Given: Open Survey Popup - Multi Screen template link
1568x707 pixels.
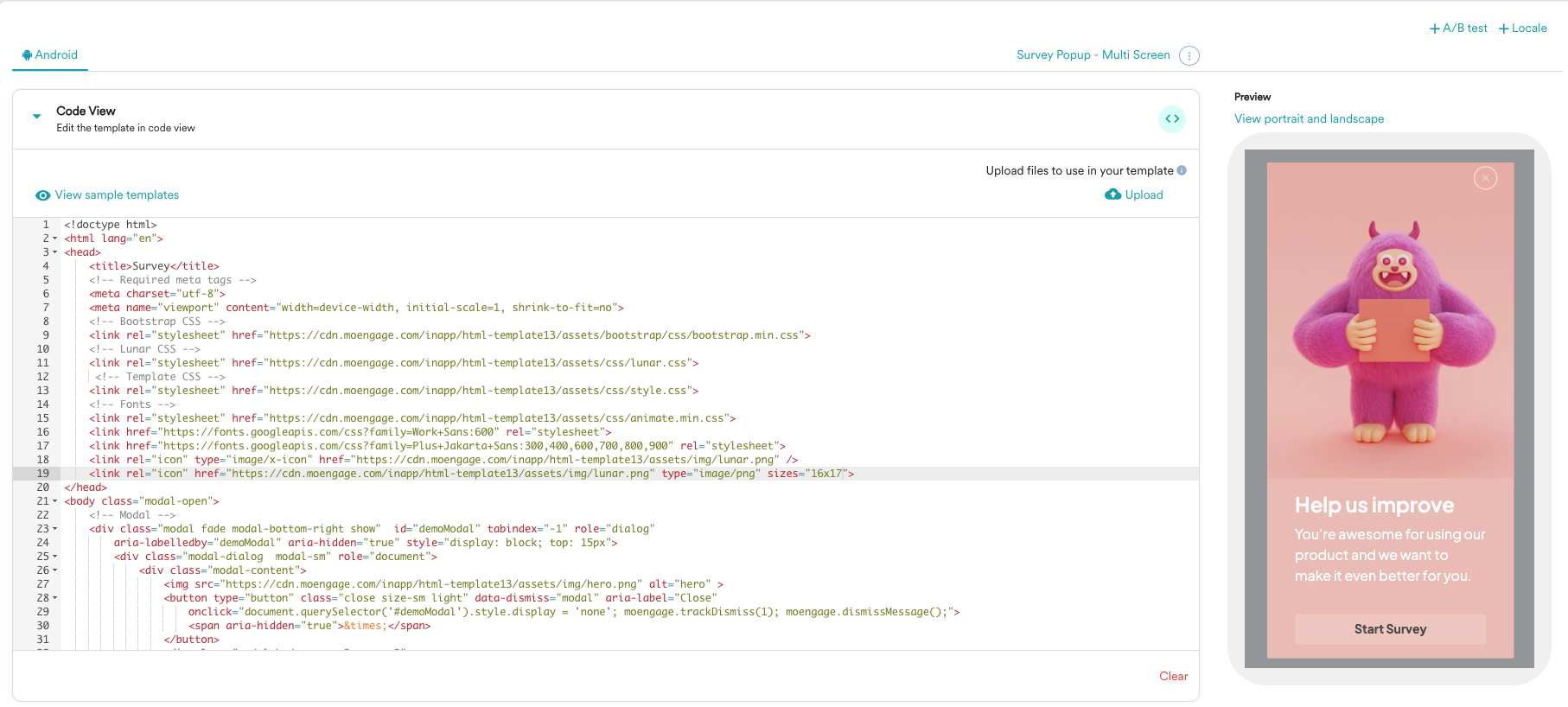Looking at the screenshot, I should 1093,54.
